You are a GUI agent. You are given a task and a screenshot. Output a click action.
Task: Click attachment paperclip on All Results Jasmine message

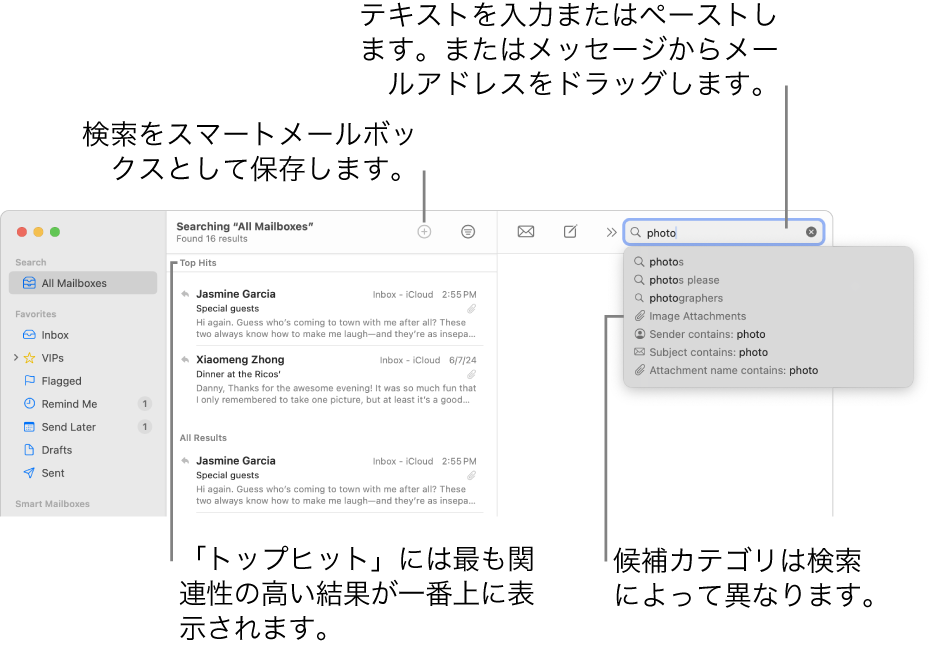coord(471,476)
